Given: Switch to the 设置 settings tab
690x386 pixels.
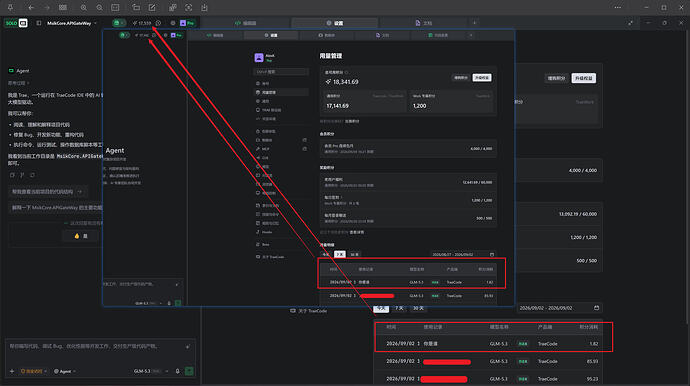Looking at the screenshot, I should pyautogui.click(x=334, y=23).
